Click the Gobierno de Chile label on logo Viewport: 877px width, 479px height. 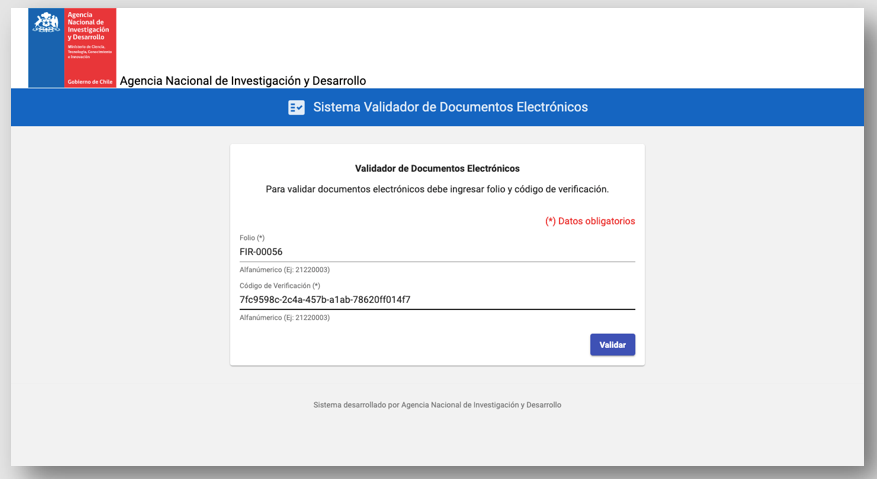[x=90, y=82]
